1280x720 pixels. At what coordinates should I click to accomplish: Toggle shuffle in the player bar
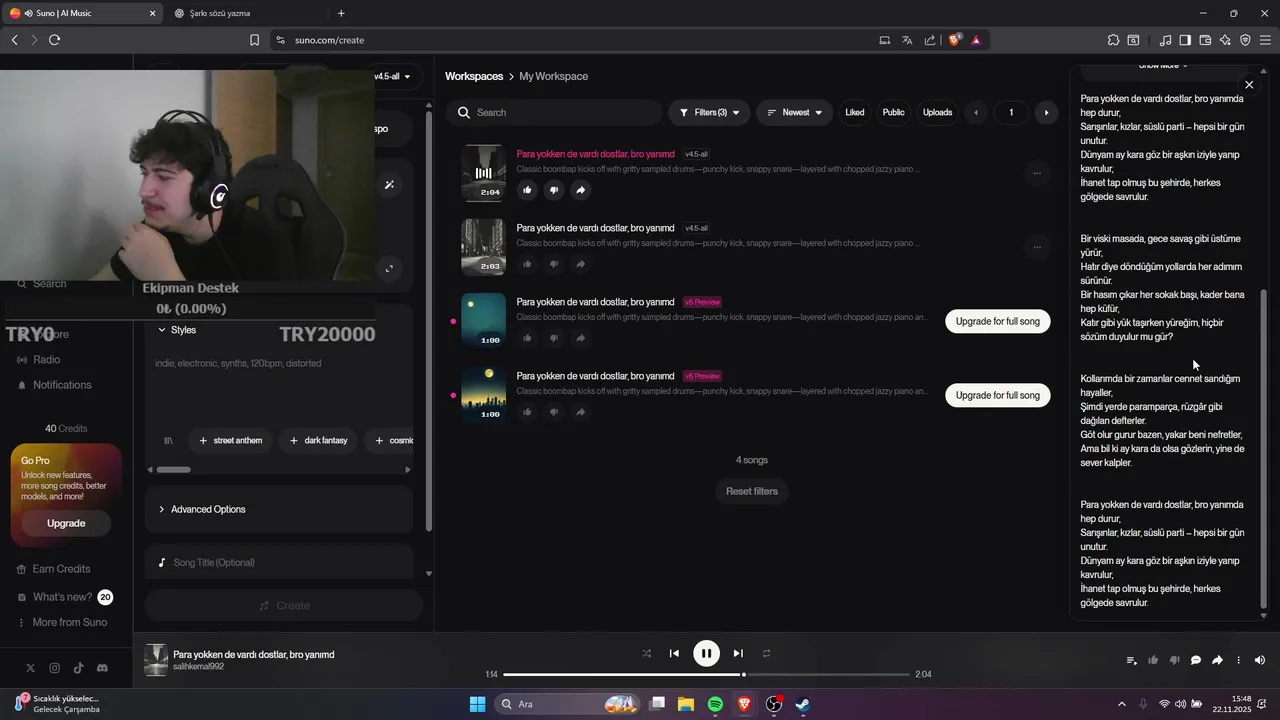(646, 653)
